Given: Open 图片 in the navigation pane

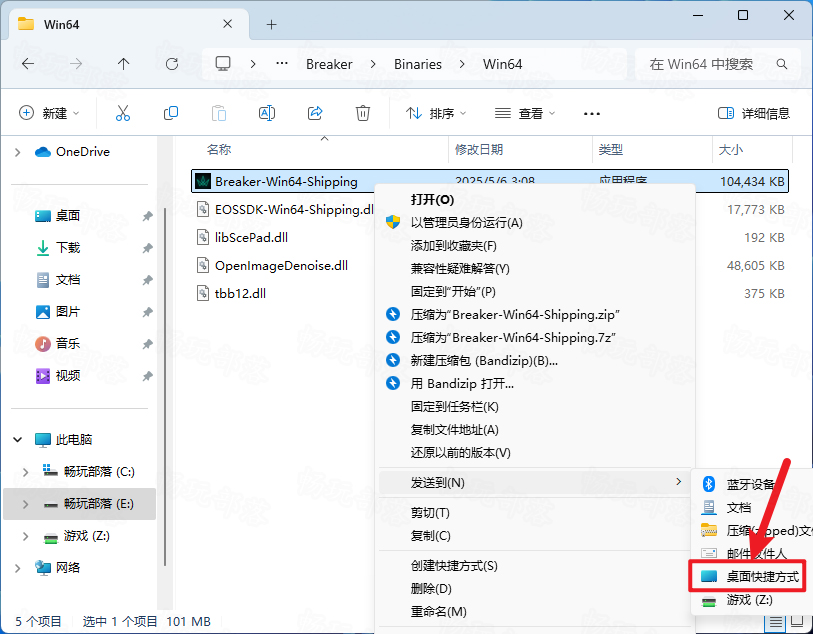Looking at the screenshot, I should pos(68,312).
